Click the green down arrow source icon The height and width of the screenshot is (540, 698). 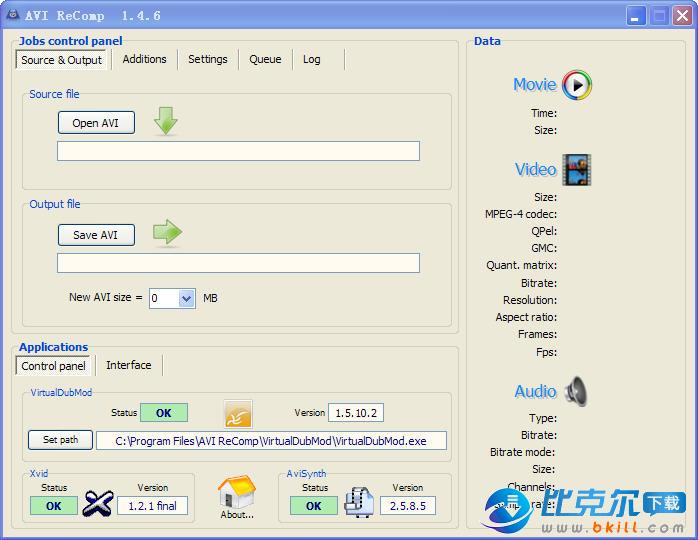[x=166, y=122]
